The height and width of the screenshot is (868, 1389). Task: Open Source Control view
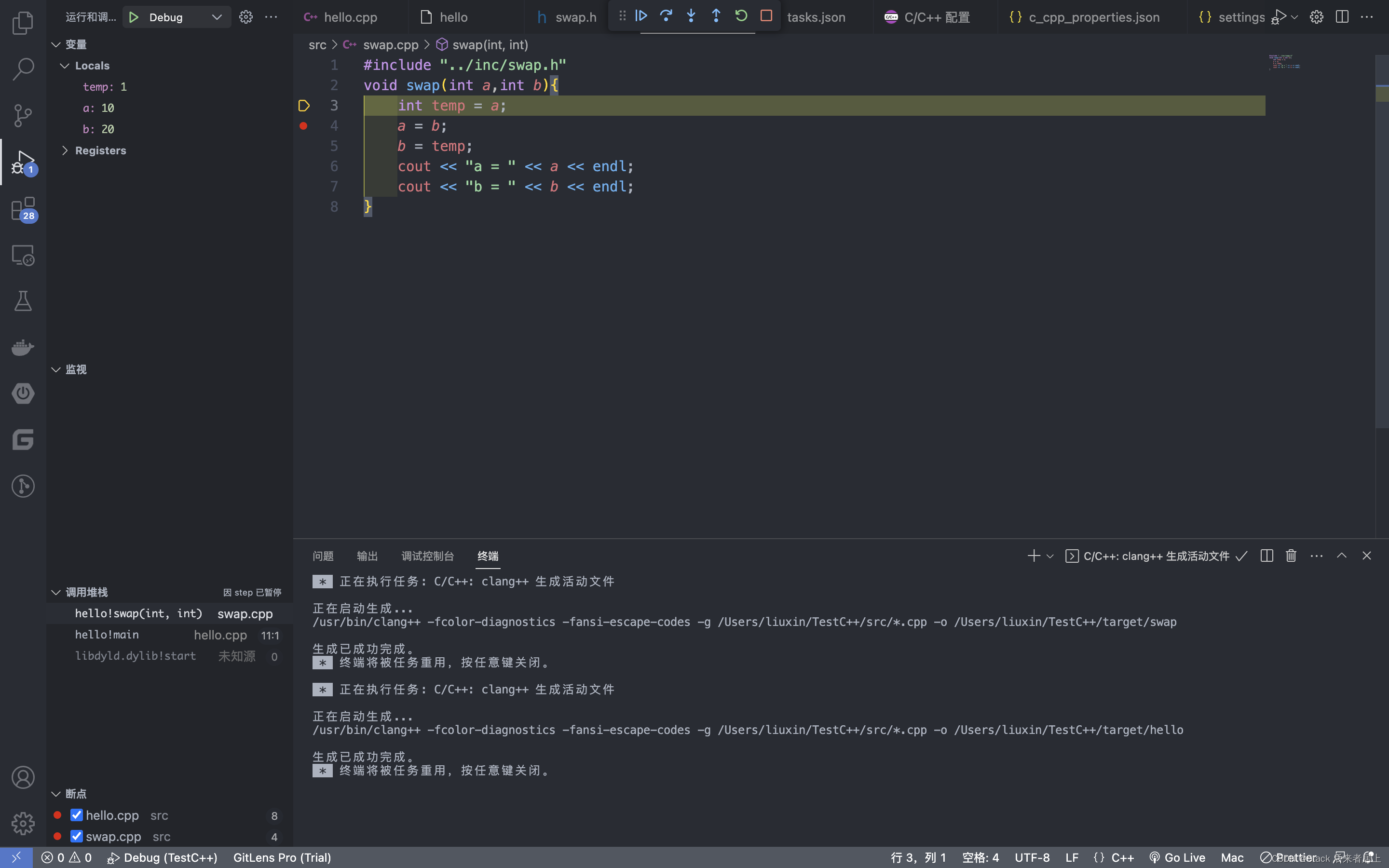[x=23, y=115]
